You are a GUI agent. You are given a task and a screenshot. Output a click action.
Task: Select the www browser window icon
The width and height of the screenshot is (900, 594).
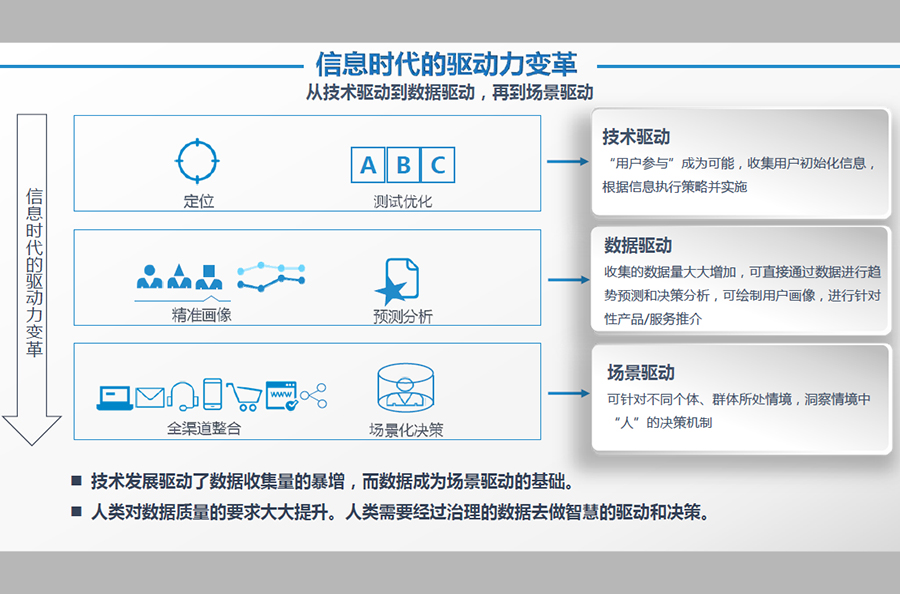[281, 396]
